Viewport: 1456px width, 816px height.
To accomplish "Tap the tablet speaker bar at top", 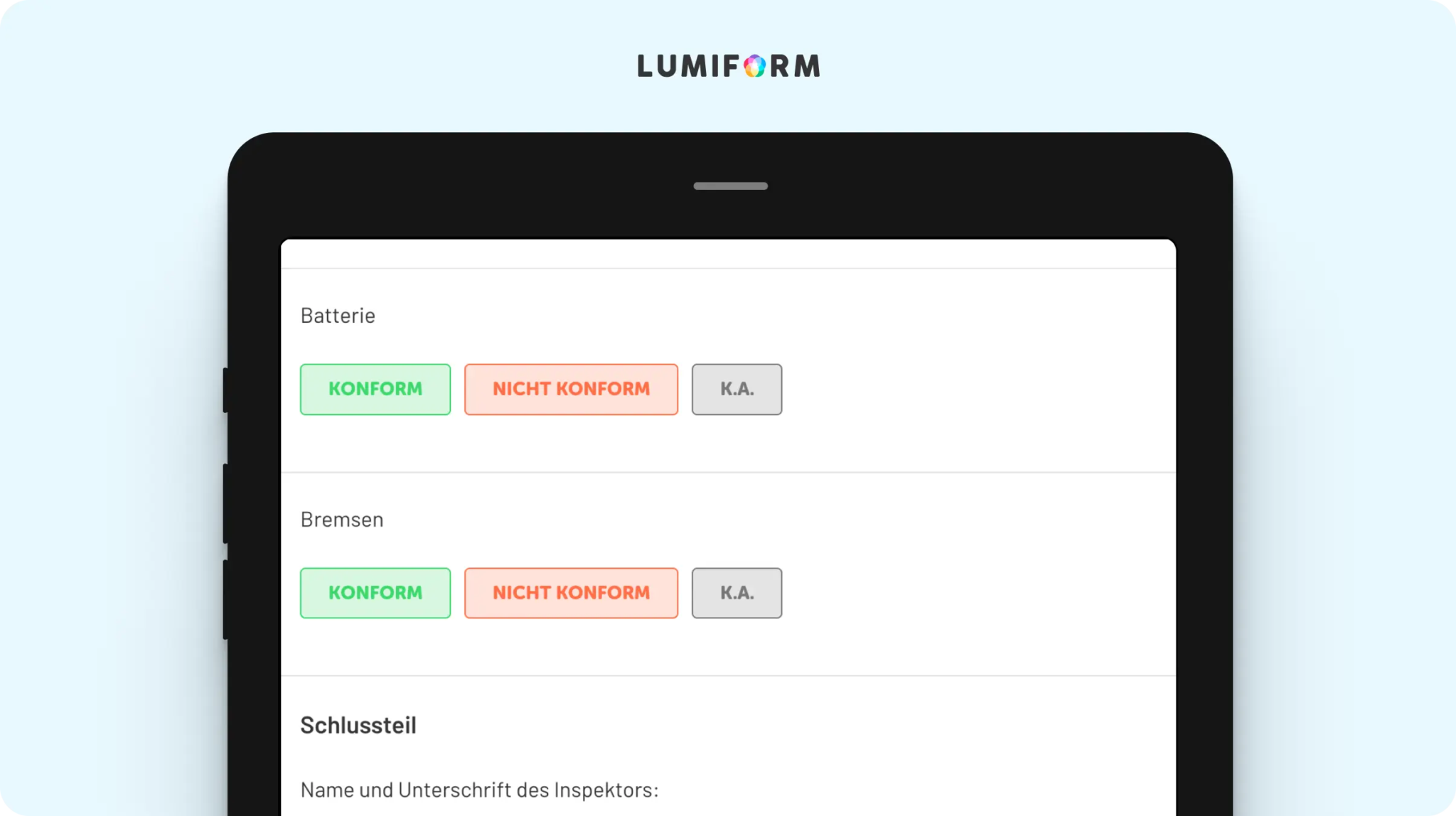I will (731, 186).
